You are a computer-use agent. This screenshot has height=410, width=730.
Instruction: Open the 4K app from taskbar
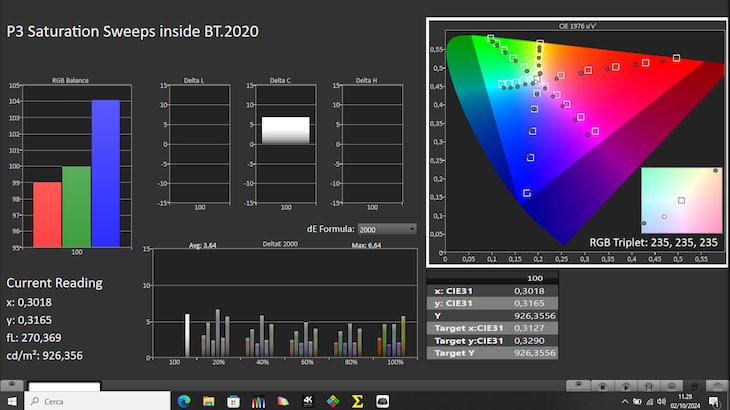click(x=307, y=401)
